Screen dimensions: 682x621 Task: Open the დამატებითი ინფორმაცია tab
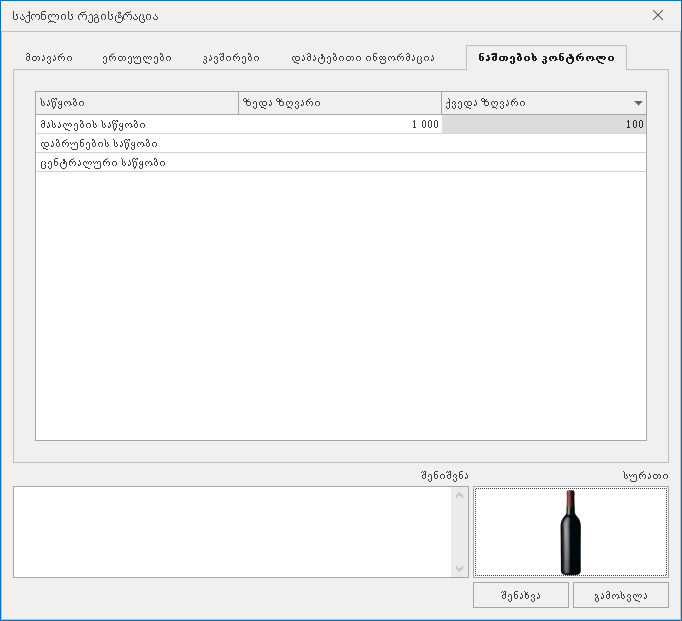tap(363, 58)
